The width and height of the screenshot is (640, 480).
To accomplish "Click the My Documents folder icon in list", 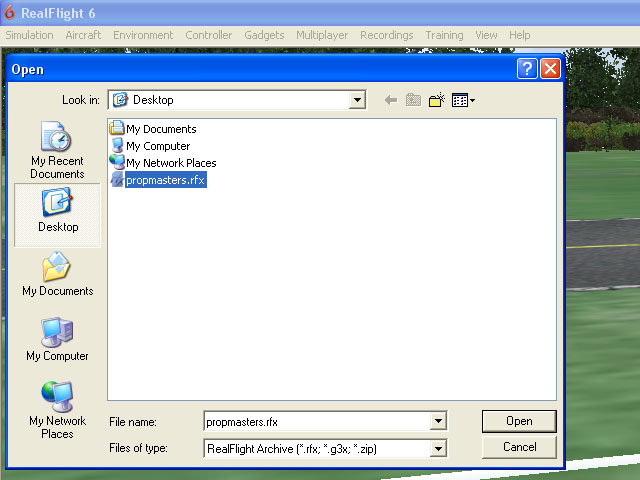I will click(117, 128).
